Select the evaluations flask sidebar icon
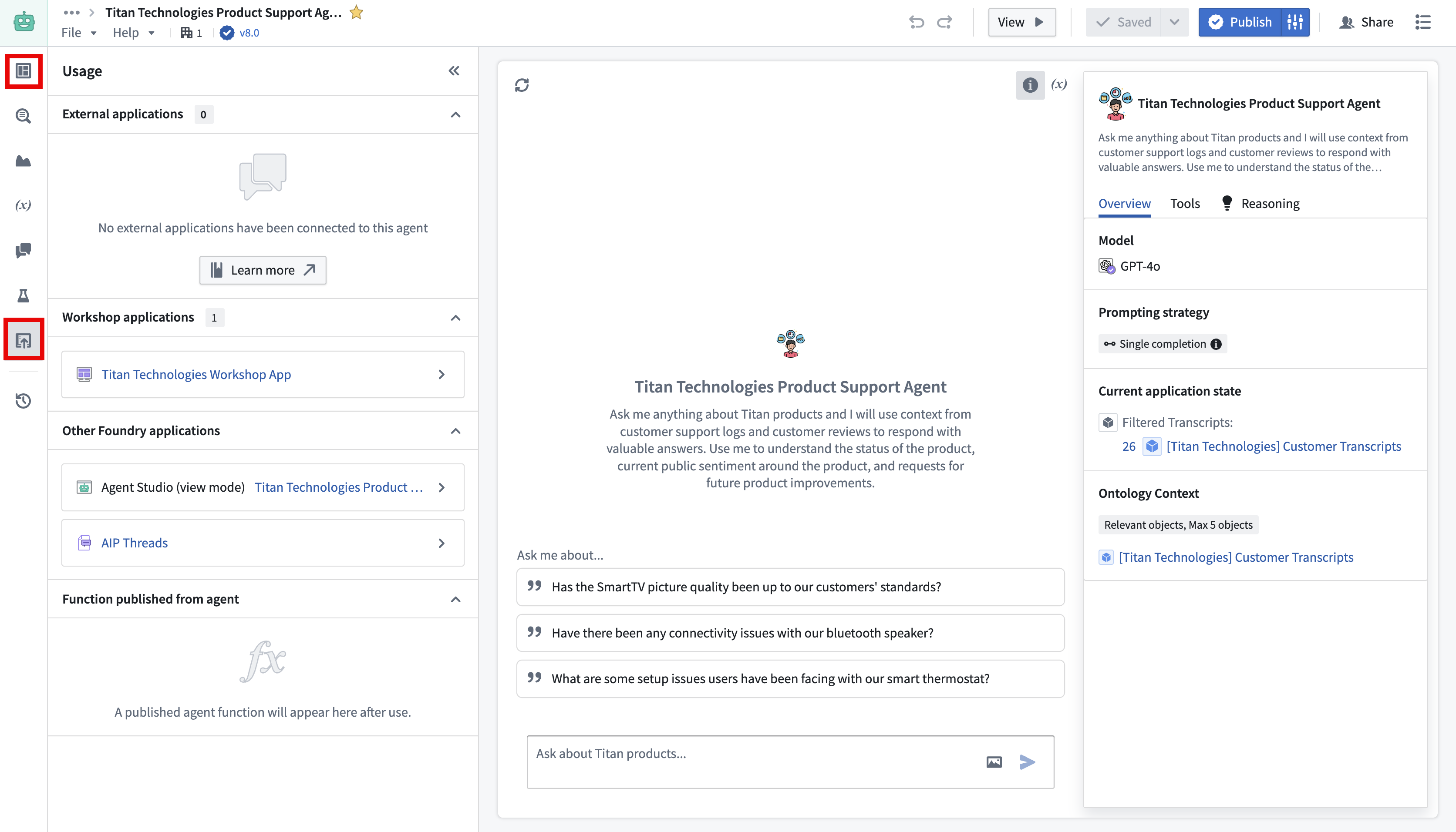This screenshot has height=832, width=1456. click(x=24, y=295)
